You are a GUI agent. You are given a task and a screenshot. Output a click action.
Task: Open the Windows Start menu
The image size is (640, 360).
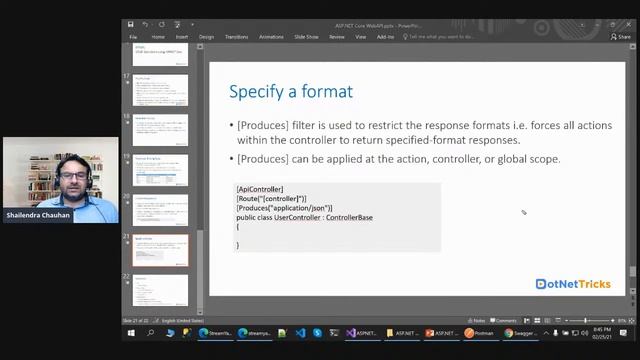coord(131,333)
